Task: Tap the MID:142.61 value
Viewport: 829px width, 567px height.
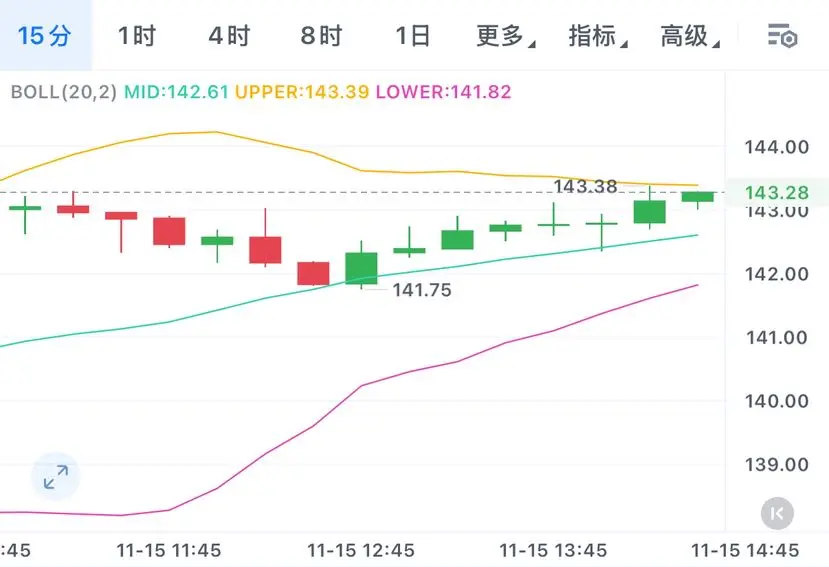Action: (176, 92)
